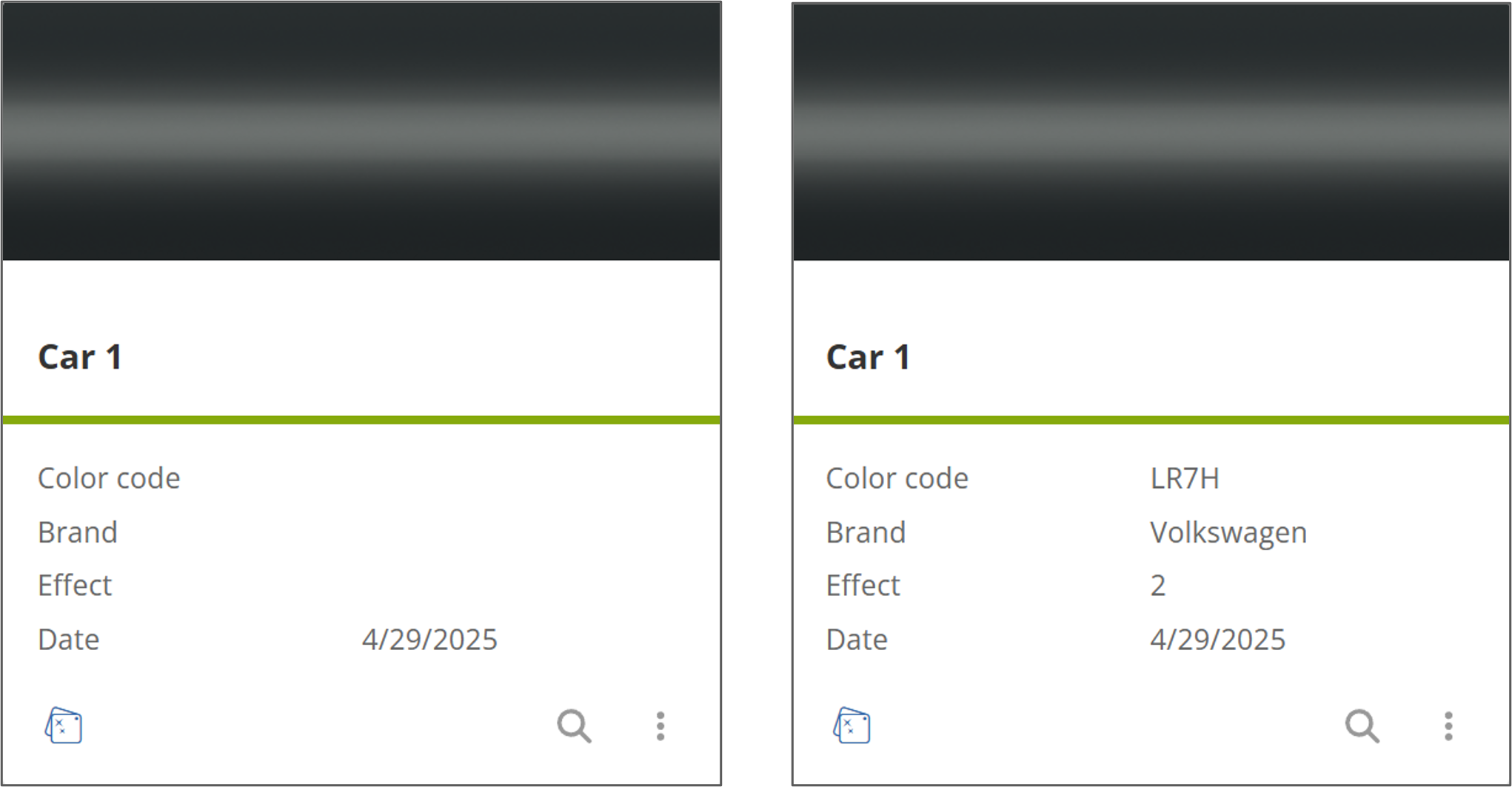This screenshot has width=1512, height=787.
Task: Open the three-dot menu on left card
Action: tap(660, 726)
